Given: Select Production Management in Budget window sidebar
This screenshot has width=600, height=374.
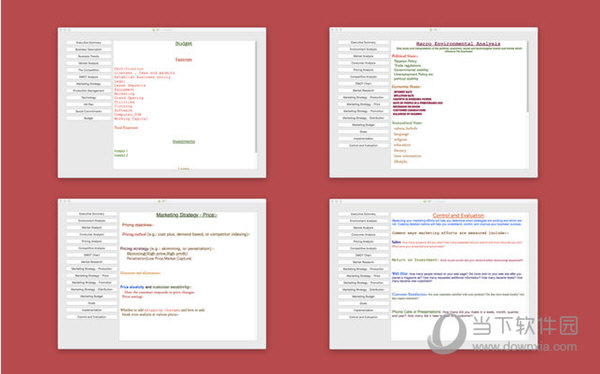Looking at the screenshot, I should [x=89, y=91].
